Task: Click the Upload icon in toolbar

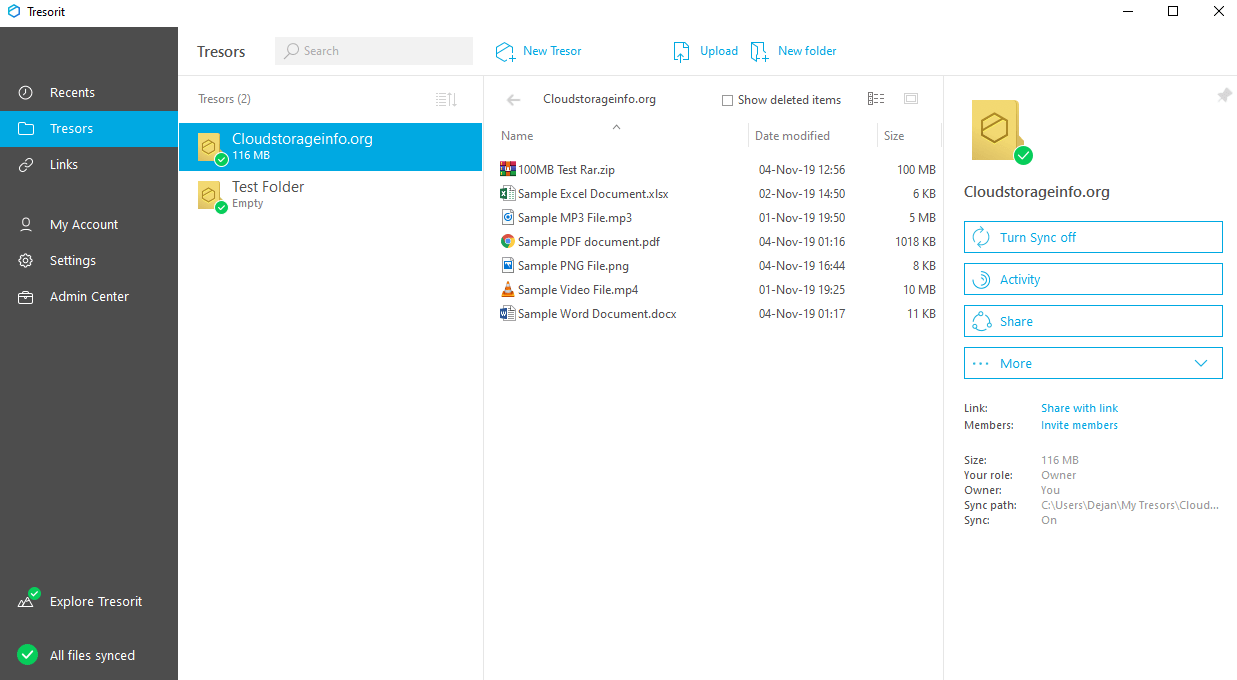Action: pyautogui.click(x=682, y=52)
